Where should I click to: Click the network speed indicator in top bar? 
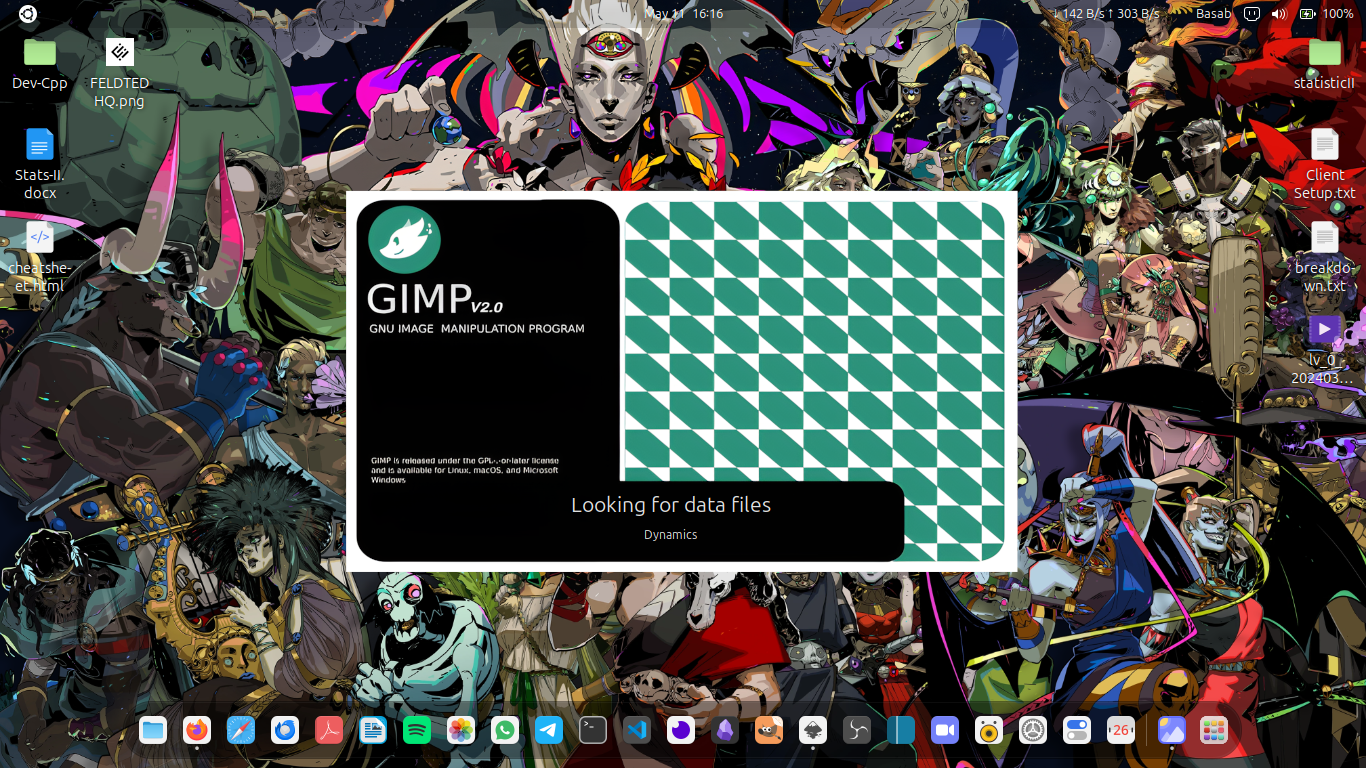[1106, 13]
